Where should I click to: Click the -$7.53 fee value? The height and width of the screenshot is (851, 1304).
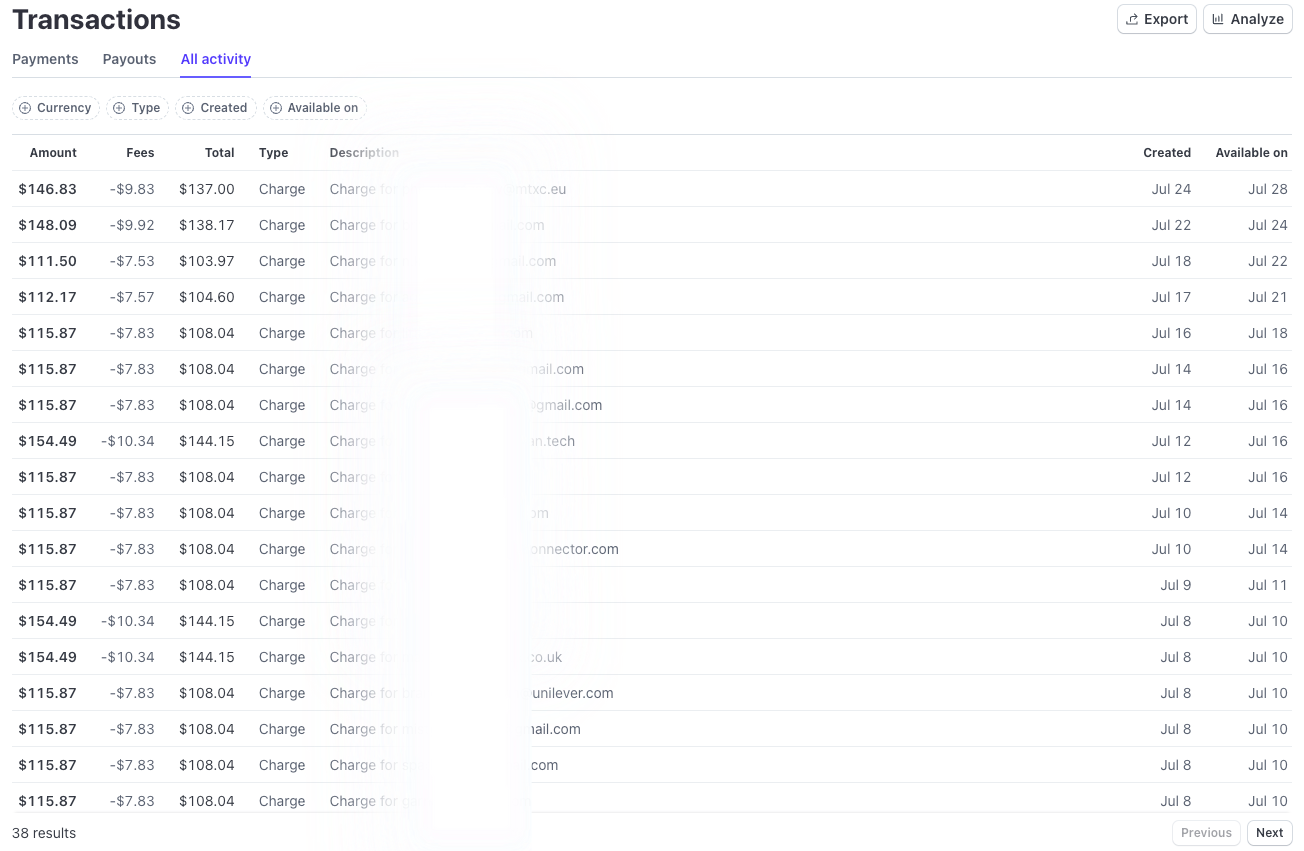132,261
